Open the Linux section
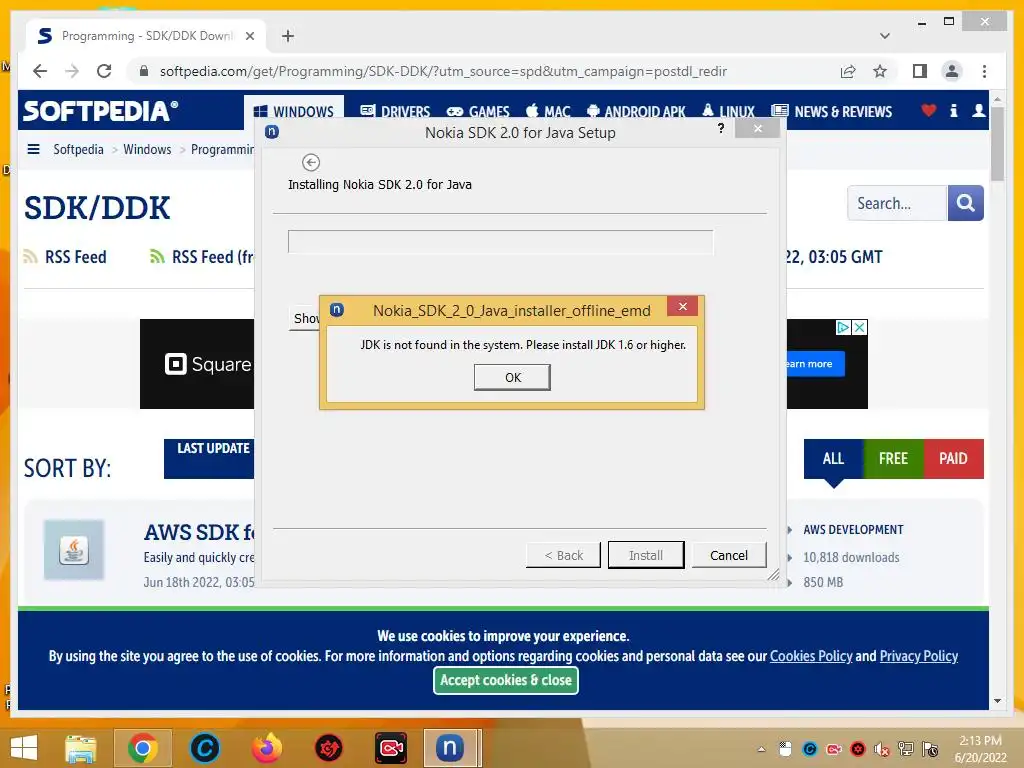 (728, 112)
